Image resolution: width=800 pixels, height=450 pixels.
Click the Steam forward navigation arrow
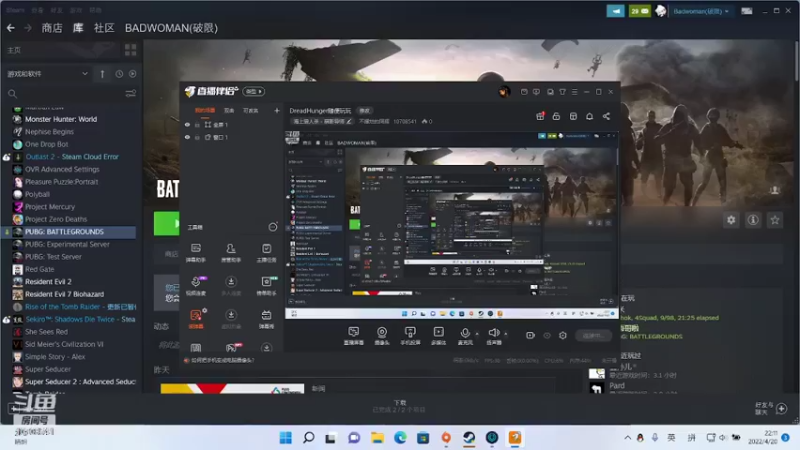[x=28, y=28]
